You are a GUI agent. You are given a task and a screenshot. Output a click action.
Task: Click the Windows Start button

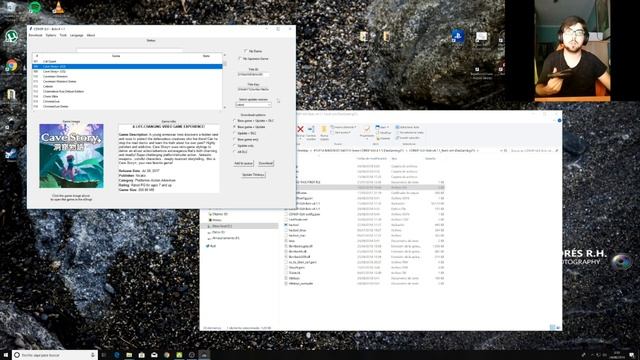tap(5, 355)
